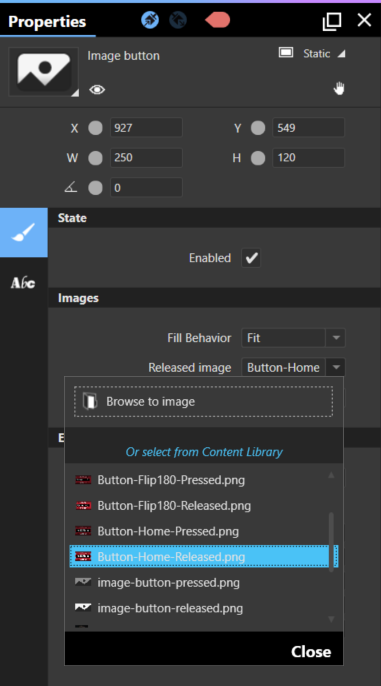Collapse the Released image dropdown arrow
Viewport: 381px width, 686px height.
coord(336,368)
